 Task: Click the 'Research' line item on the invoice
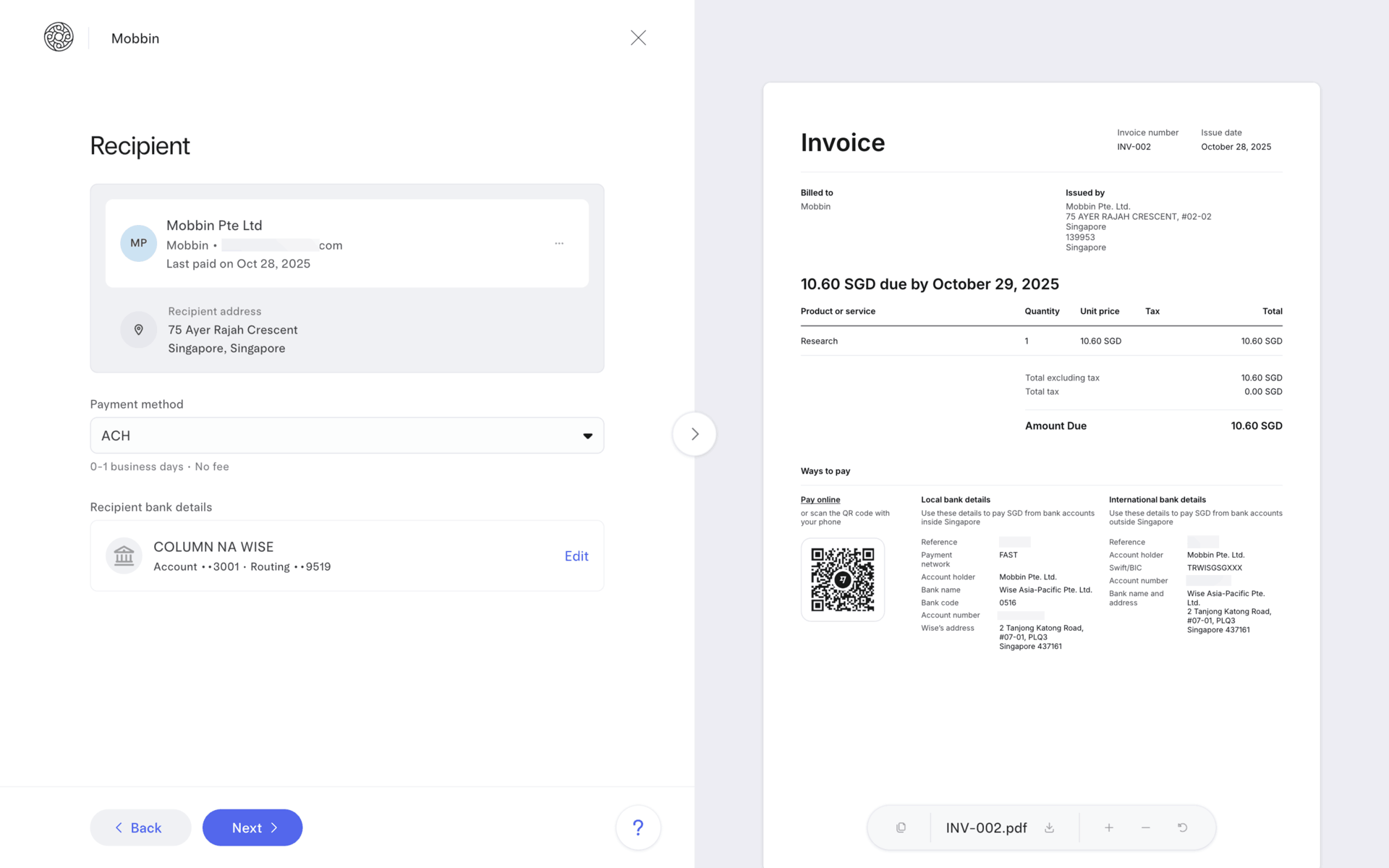coord(819,341)
